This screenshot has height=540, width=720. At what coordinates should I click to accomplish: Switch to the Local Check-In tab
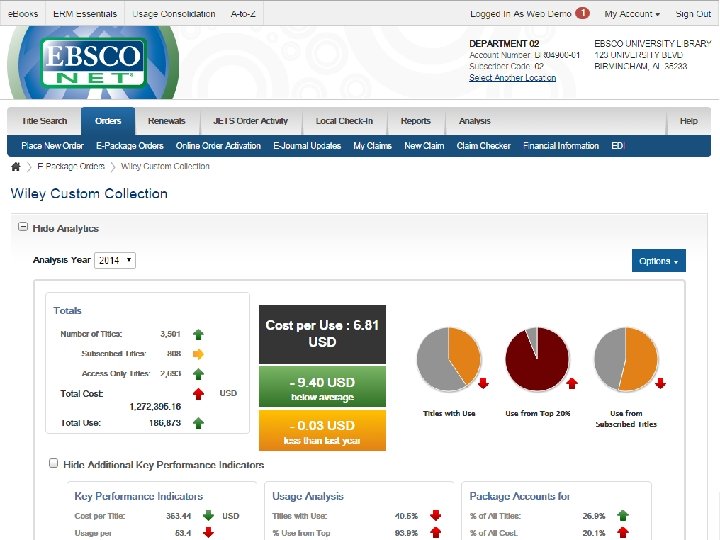[344, 121]
